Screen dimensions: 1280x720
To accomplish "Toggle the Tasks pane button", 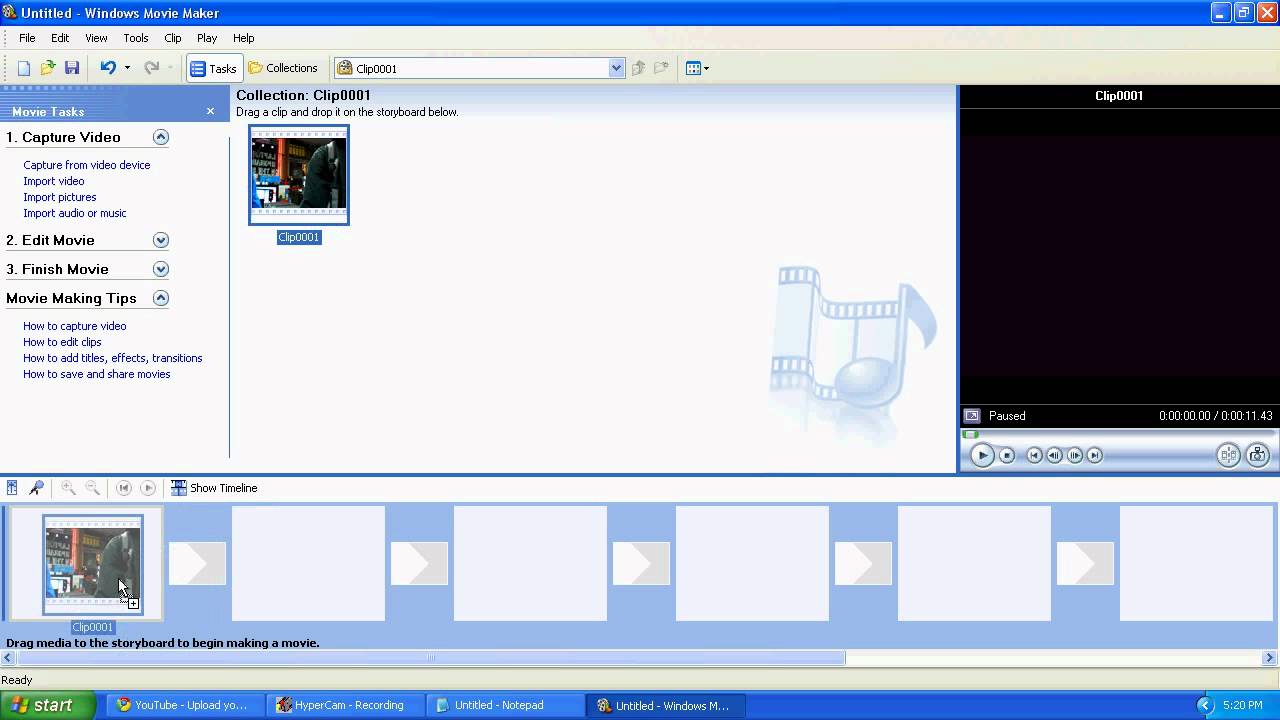I will click(214, 68).
